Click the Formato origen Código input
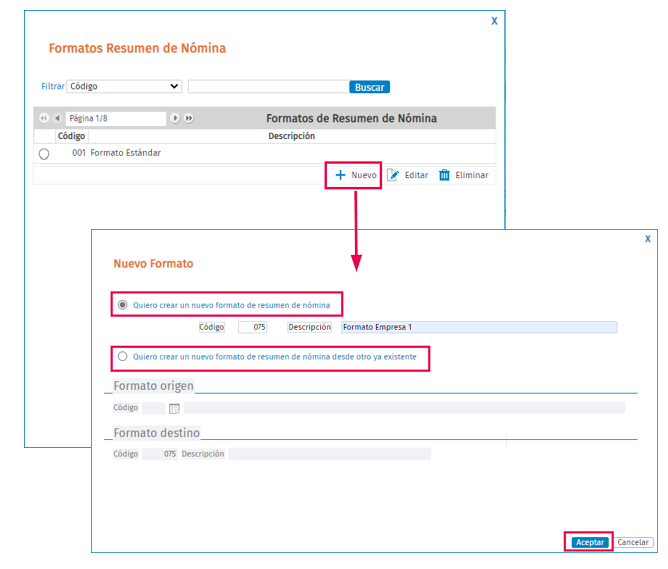 (x=153, y=408)
